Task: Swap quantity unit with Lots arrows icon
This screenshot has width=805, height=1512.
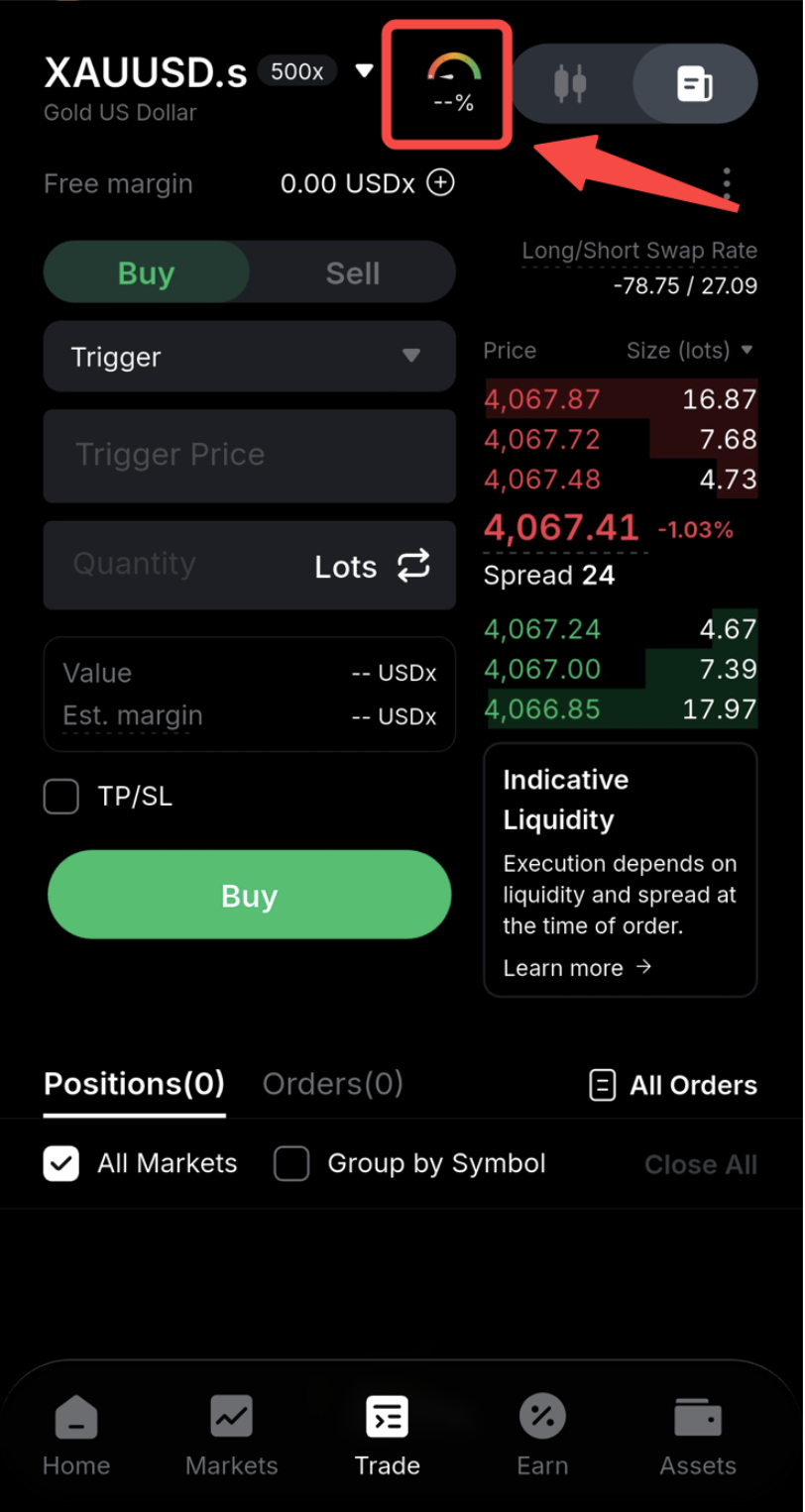Action: tap(413, 565)
